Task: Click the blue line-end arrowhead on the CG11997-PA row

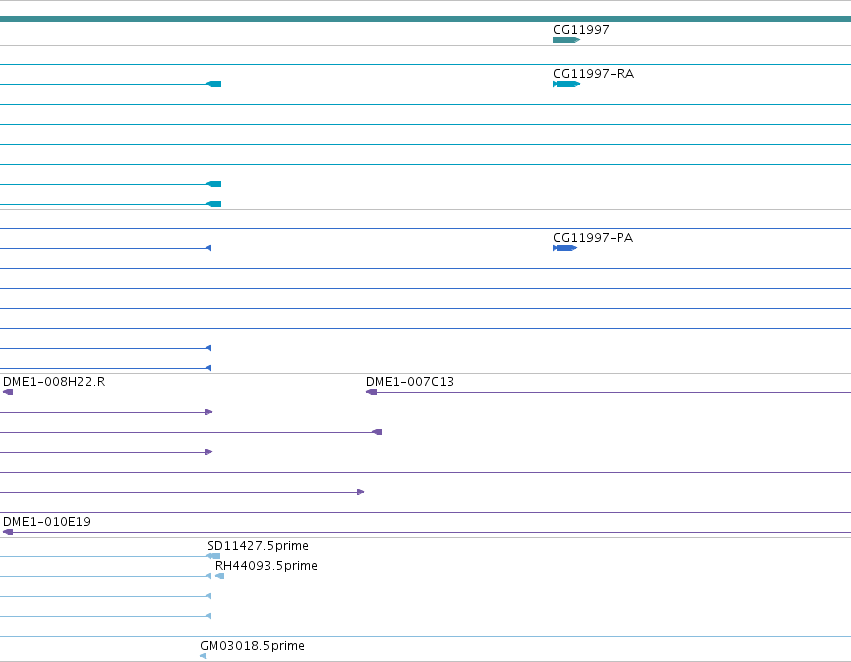Action: click(208, 248)
